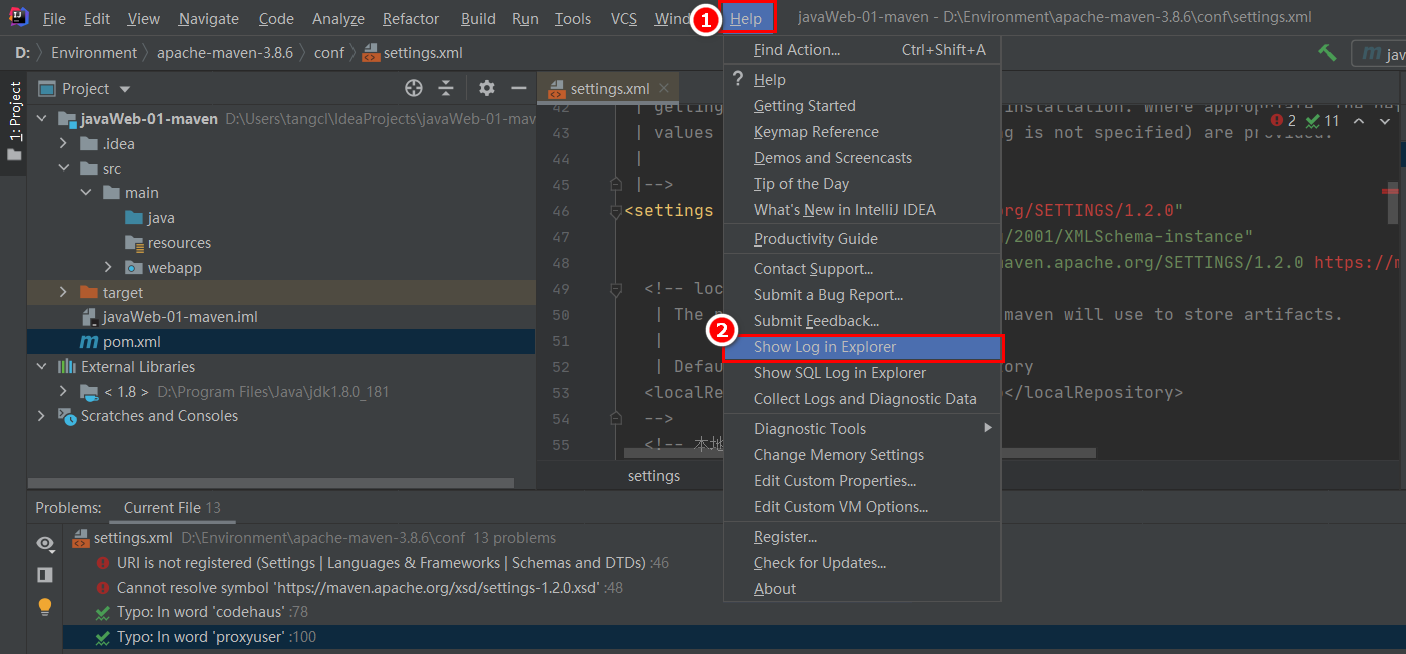This screenshot has width=1406, height=654.
Task: Expand Scratches and Consoles arrow
Action: (x=41, y=416)
